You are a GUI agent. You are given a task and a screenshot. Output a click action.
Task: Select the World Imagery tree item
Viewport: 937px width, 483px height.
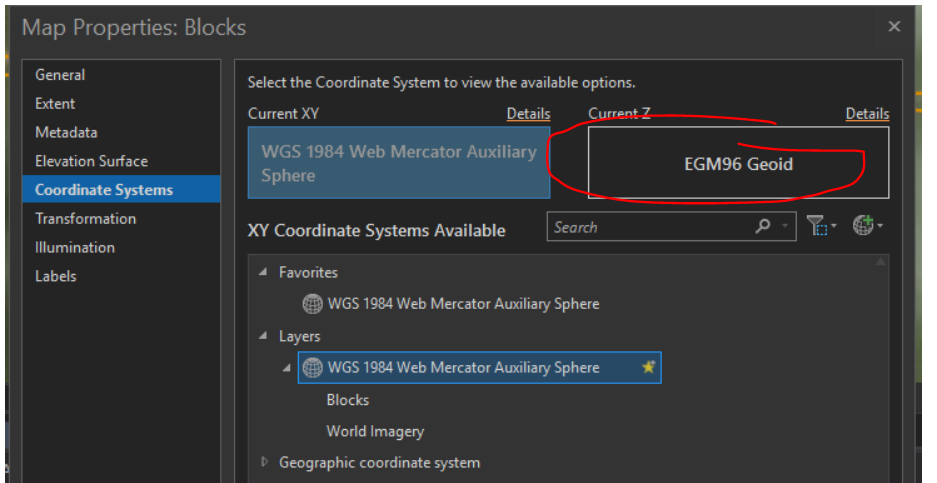375,431
